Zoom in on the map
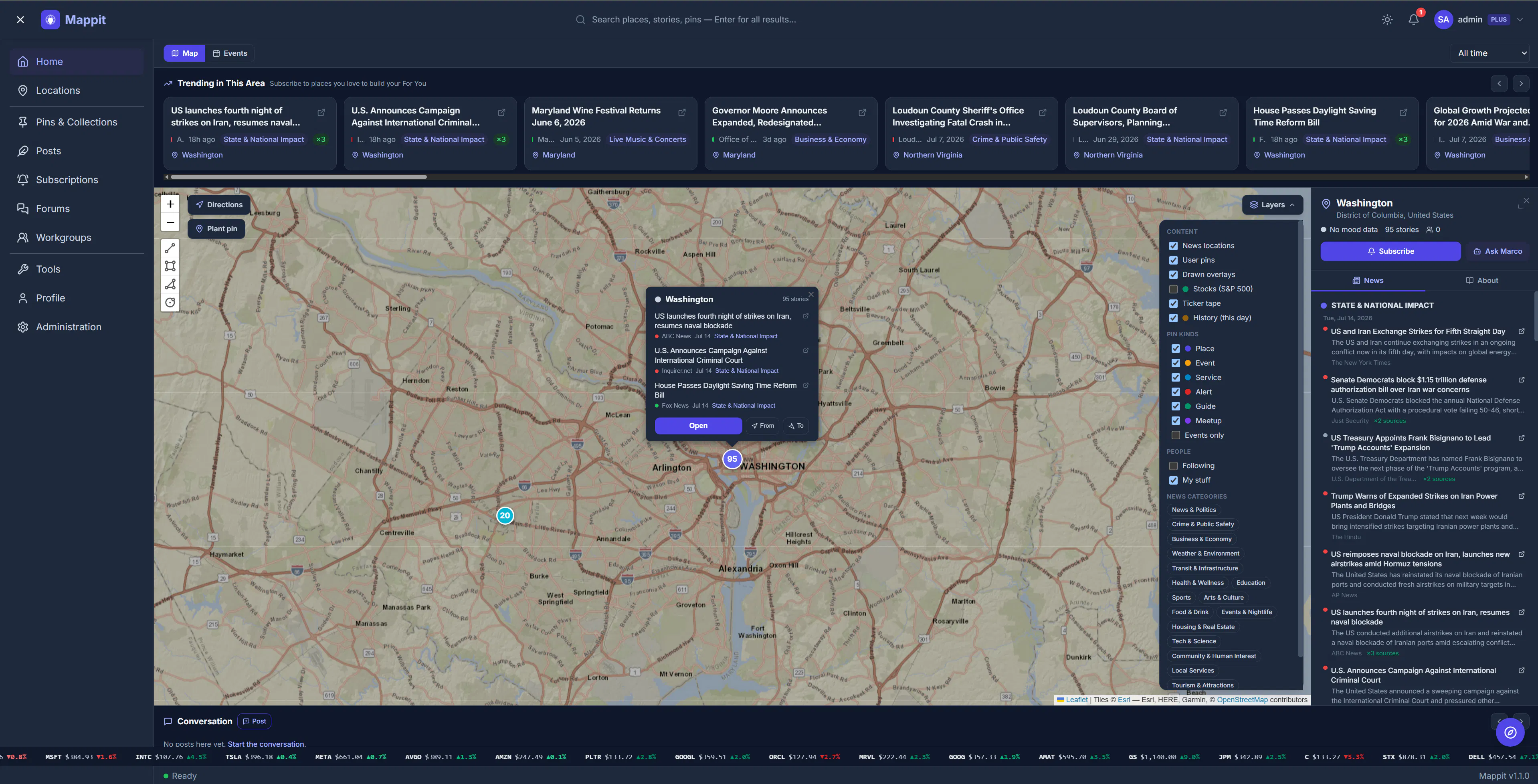The width and height of the screenshot is (1538, 784). pyautogui.click(x=170, y=204)
